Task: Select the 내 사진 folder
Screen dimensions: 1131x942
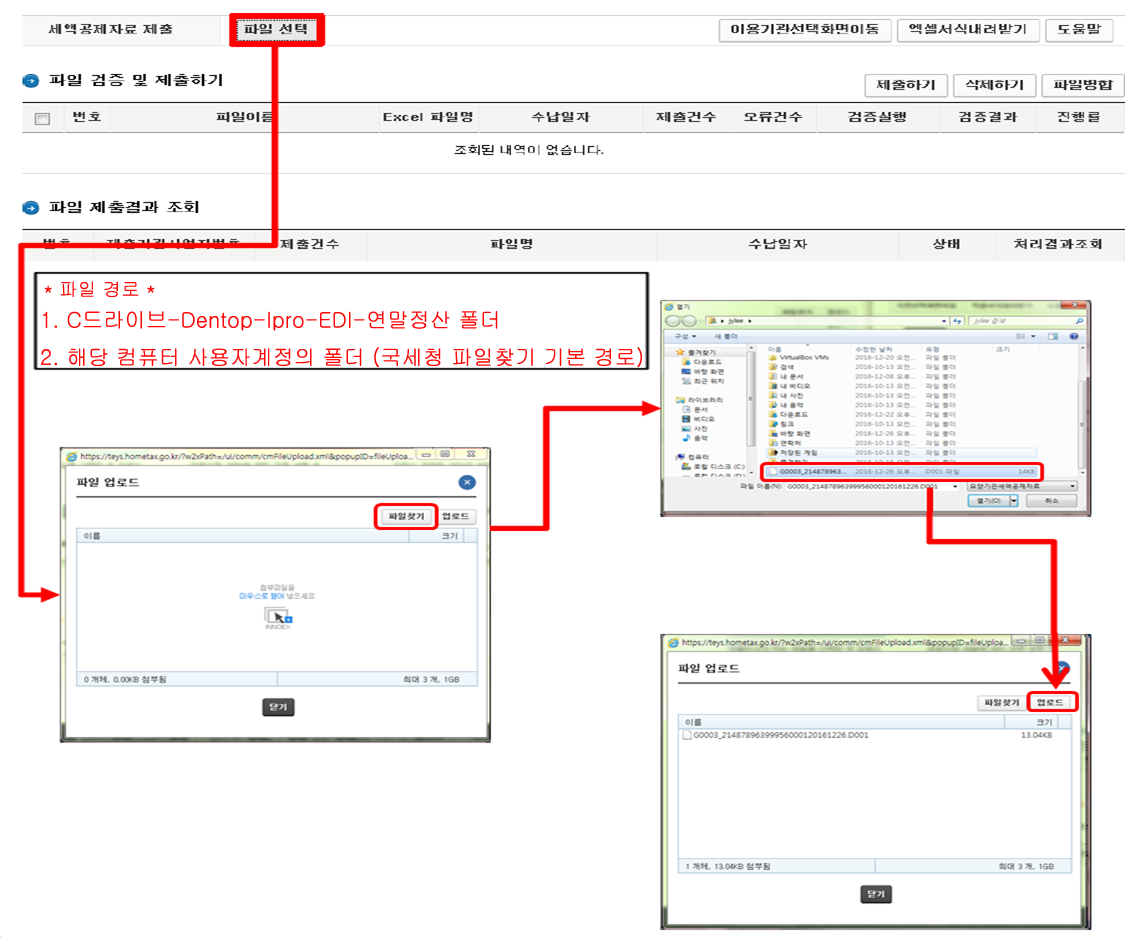Action: tap(787, 395)
